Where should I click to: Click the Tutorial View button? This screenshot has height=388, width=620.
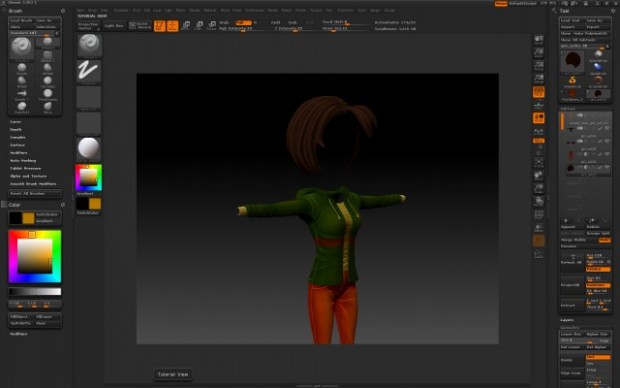pyautogui.click(x=173, y=374)
